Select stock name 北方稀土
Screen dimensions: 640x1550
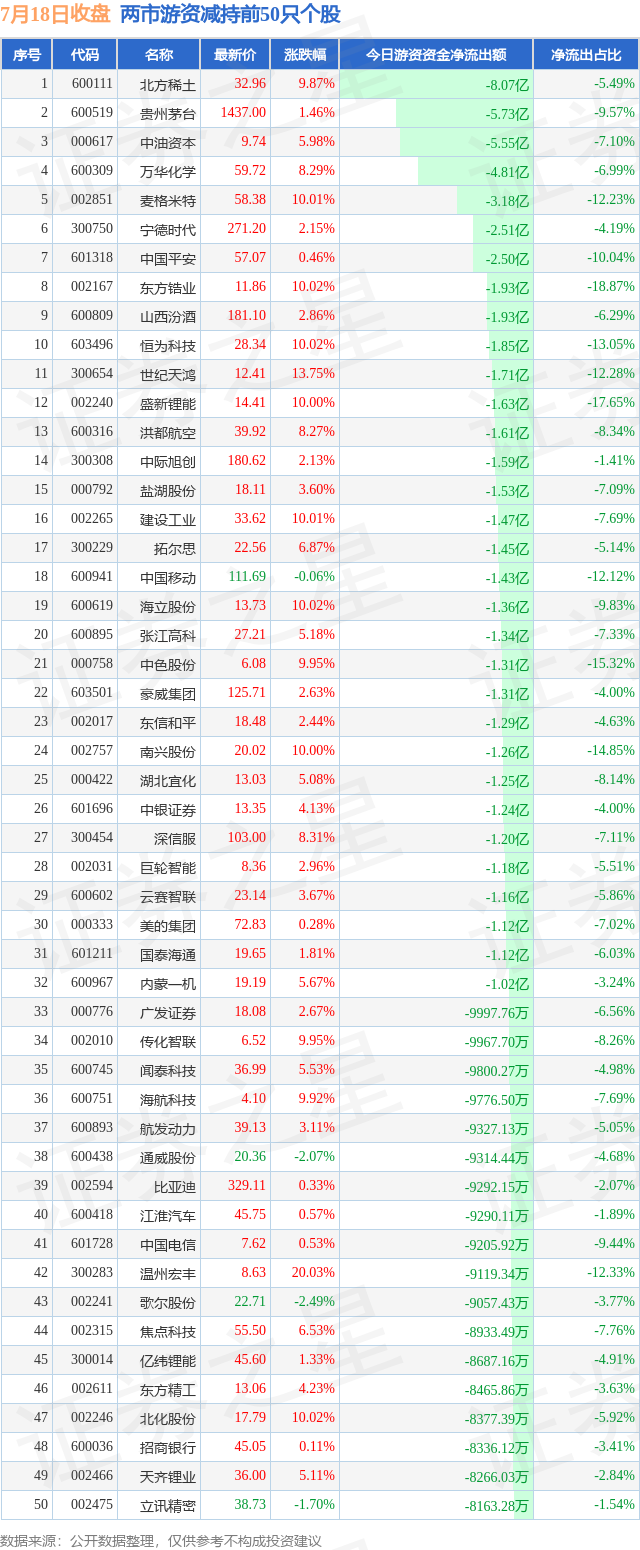click(168, 84)
